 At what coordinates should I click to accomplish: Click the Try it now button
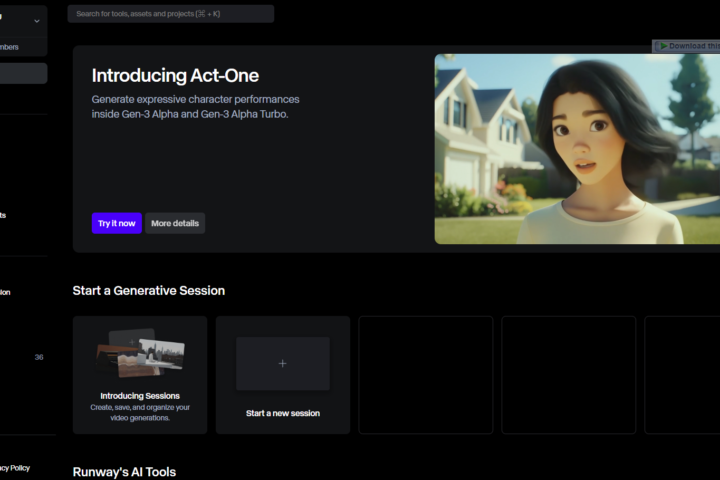117,223
